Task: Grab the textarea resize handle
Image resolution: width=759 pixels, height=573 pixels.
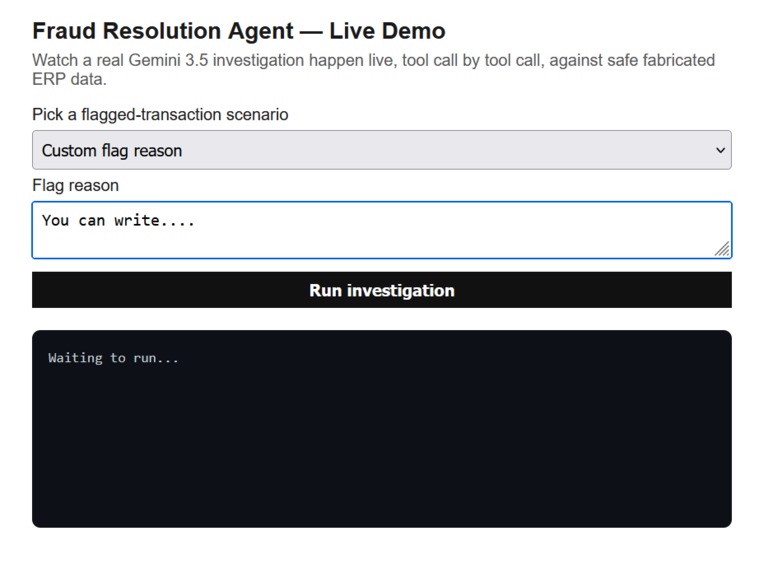Action: [x=722, y=249]
